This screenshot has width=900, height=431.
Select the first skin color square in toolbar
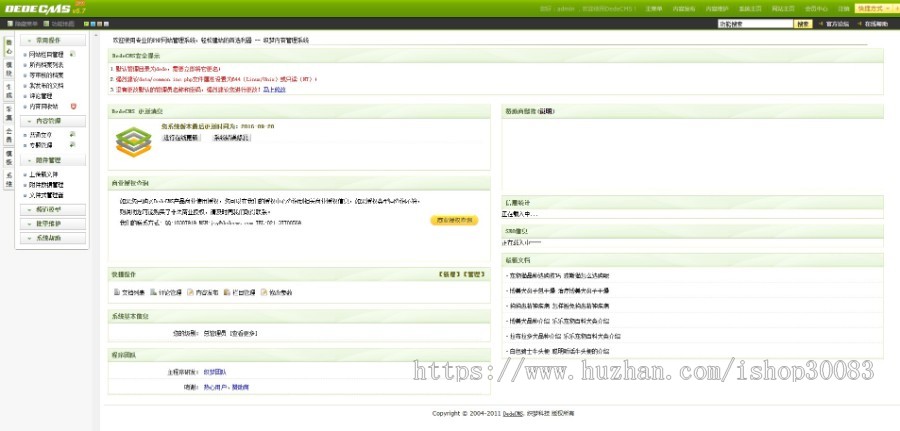(x=87, y=23)
